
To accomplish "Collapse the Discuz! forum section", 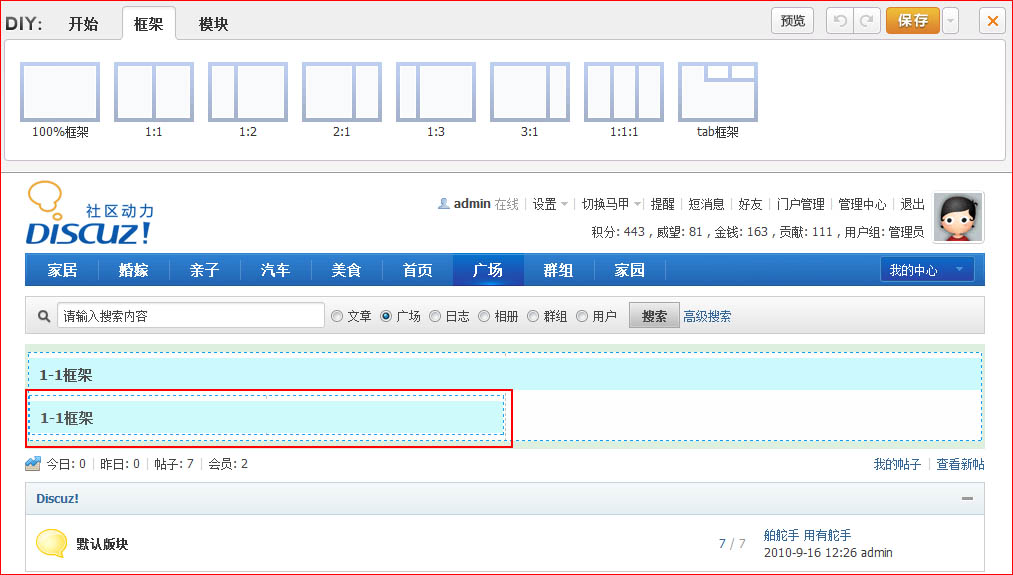I will pyautogui.click(x=967, y=499).
